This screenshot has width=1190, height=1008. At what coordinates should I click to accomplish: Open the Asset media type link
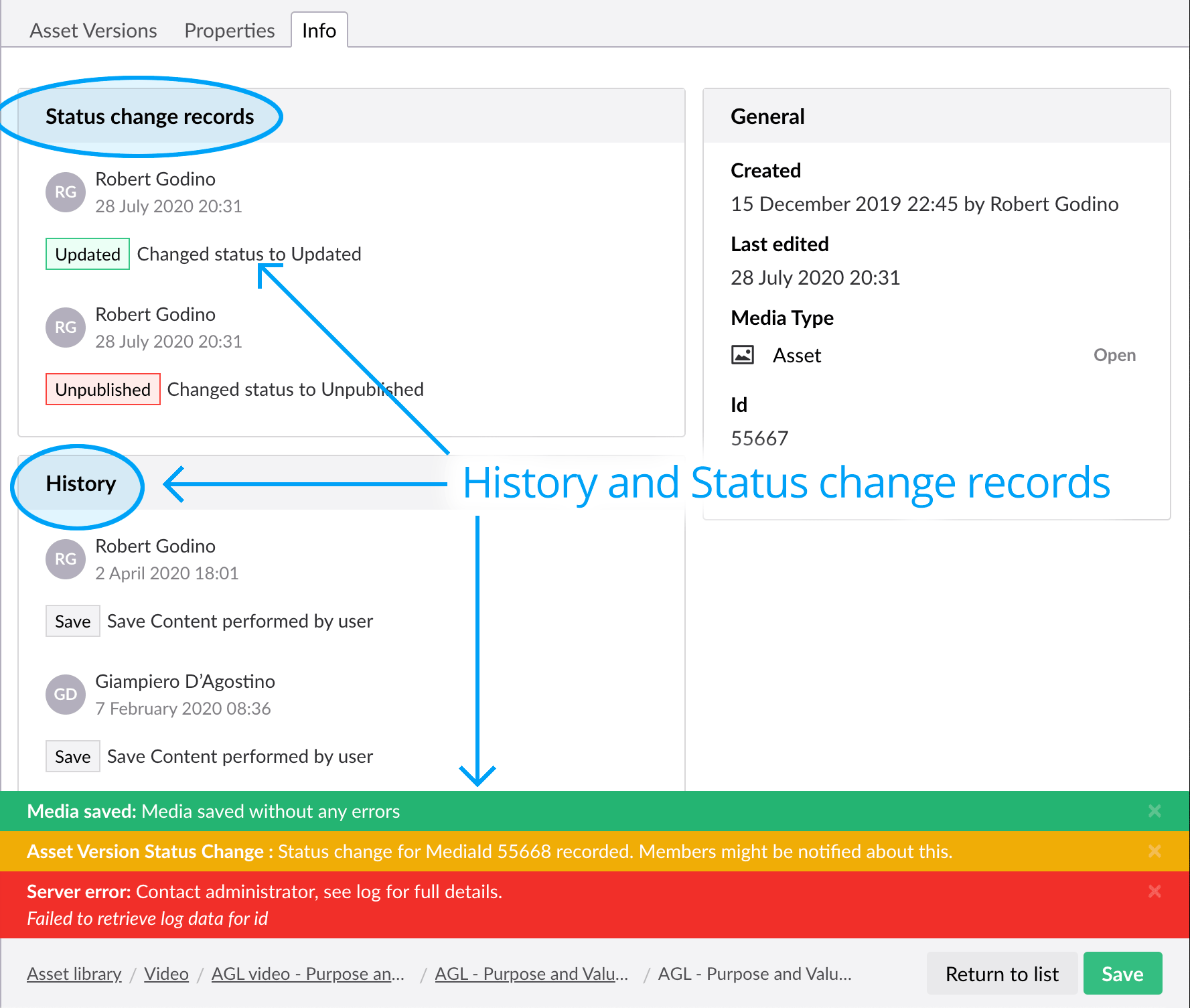point(1114,355)
